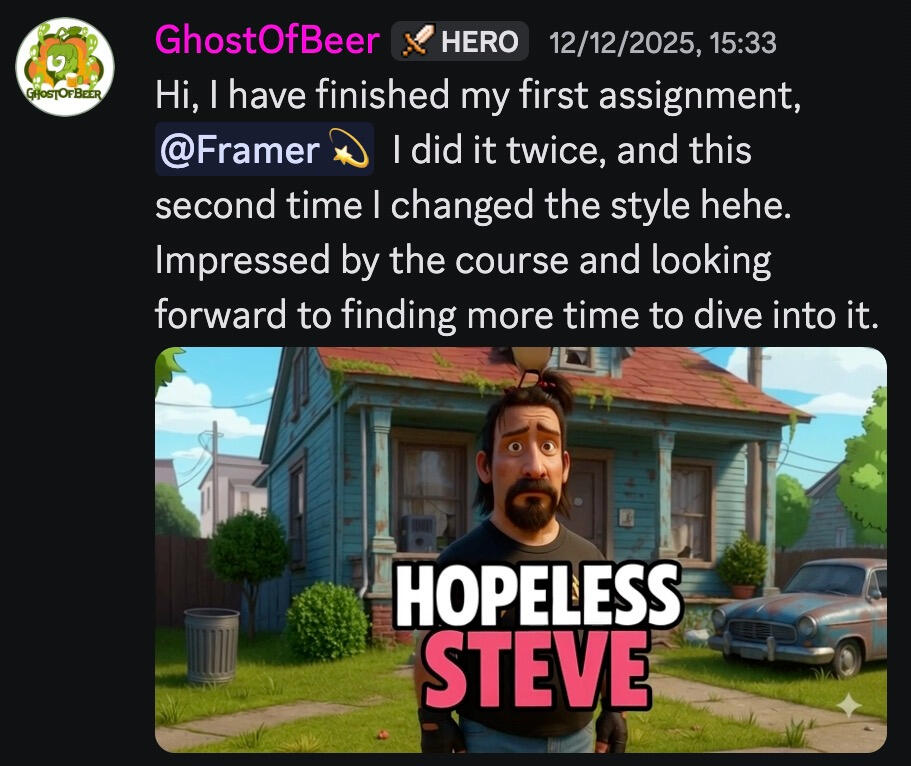
Task: Click the metal trash can in the image
Action: pyautogui.click(x=211, y=646)
